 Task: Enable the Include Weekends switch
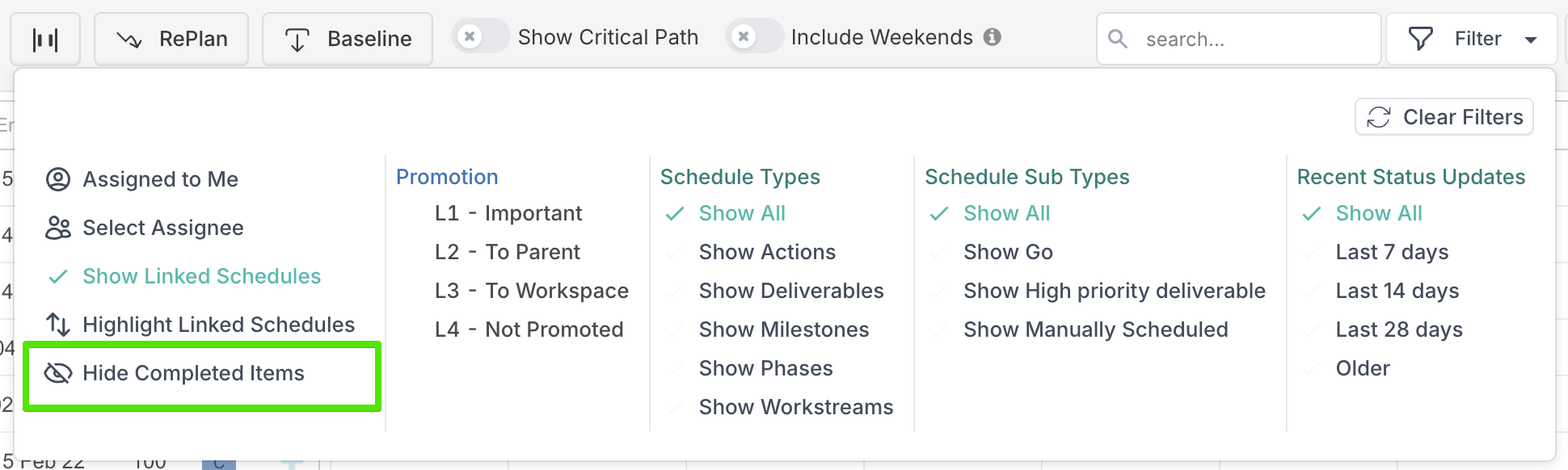753,37
